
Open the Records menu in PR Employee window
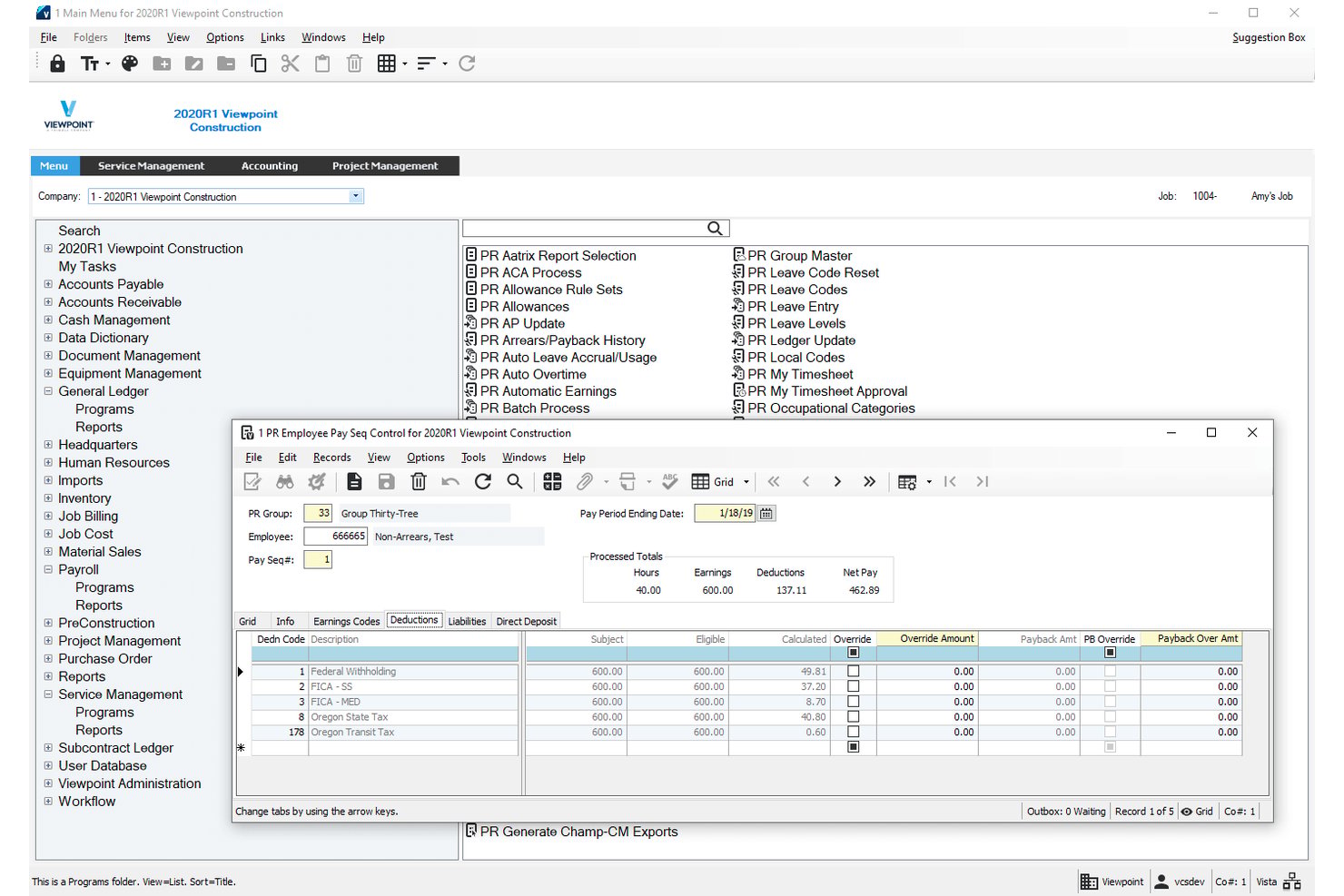(x=331, y=458)
